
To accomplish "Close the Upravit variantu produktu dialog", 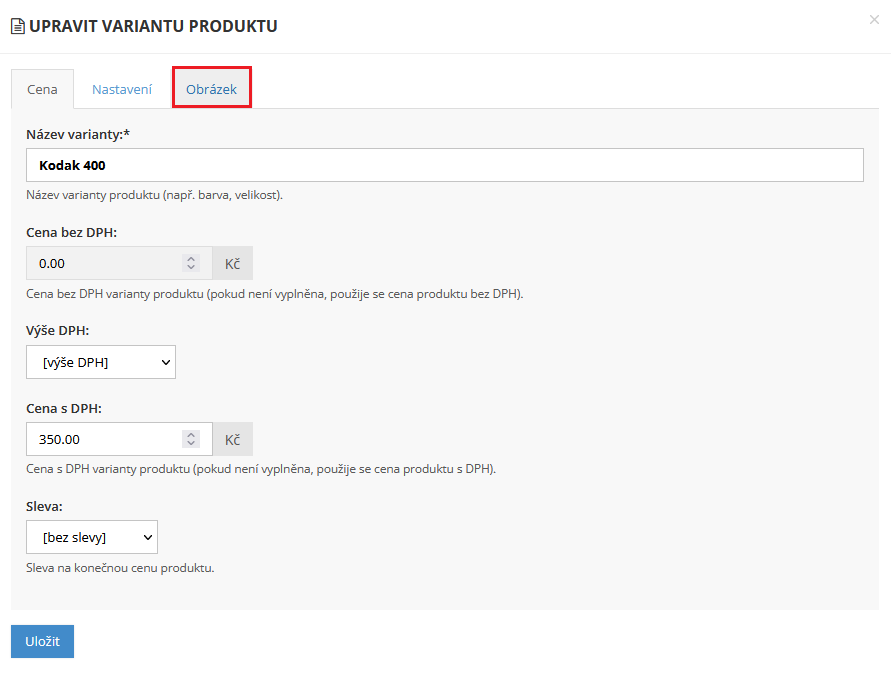I will click(874, 20).
